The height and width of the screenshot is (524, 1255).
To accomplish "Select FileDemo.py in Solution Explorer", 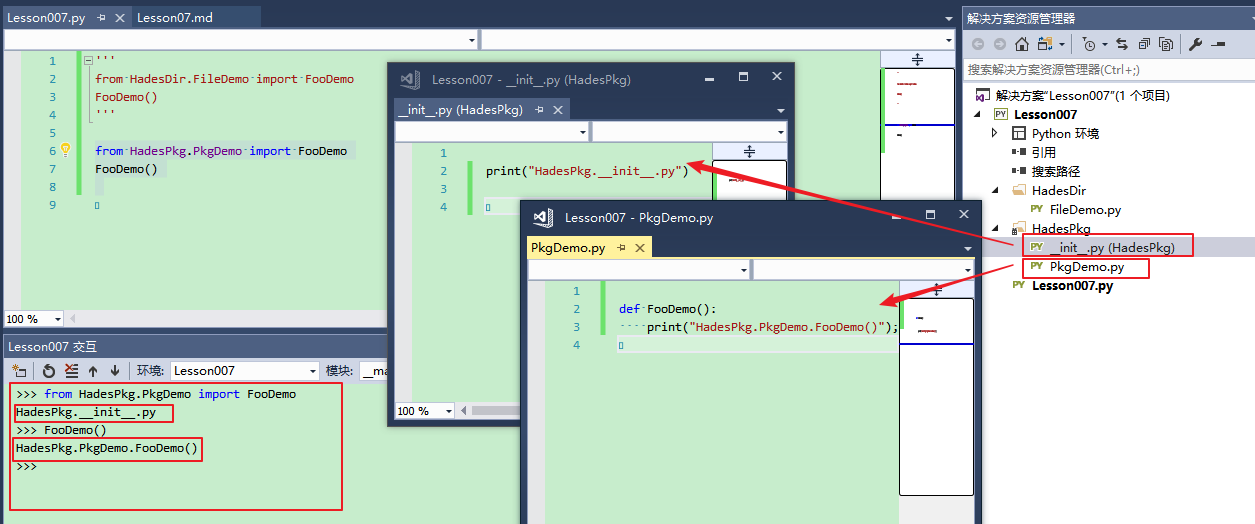I will point(1085,209).
